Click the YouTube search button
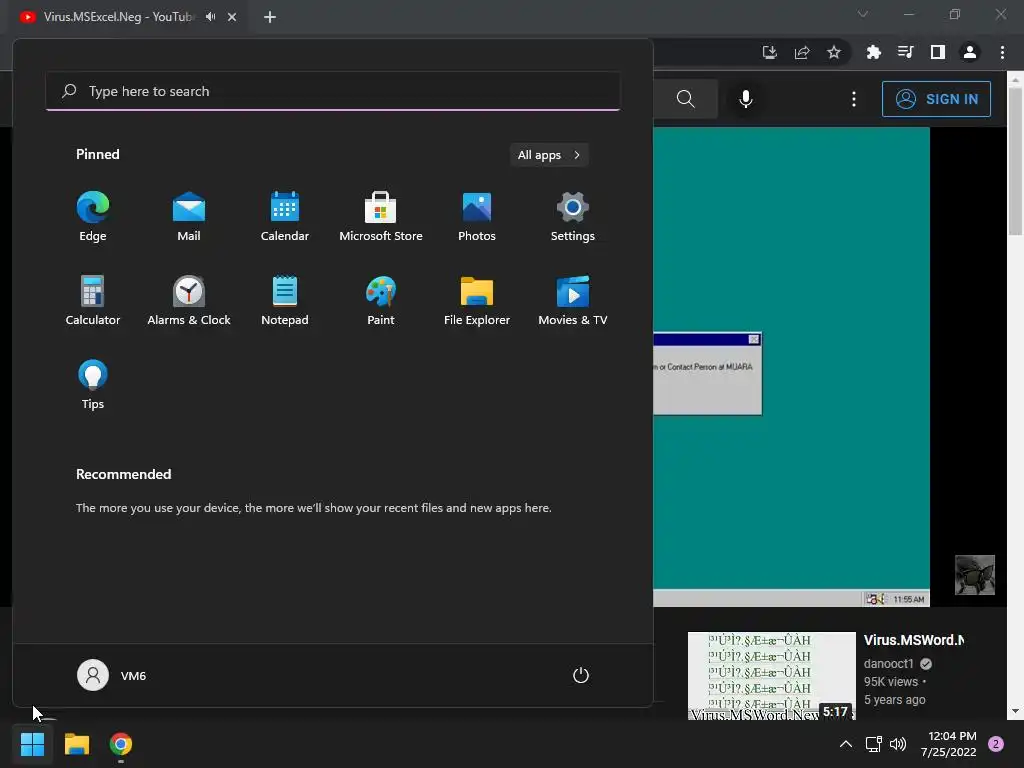Screen dimensions: 1024x768 686,99
